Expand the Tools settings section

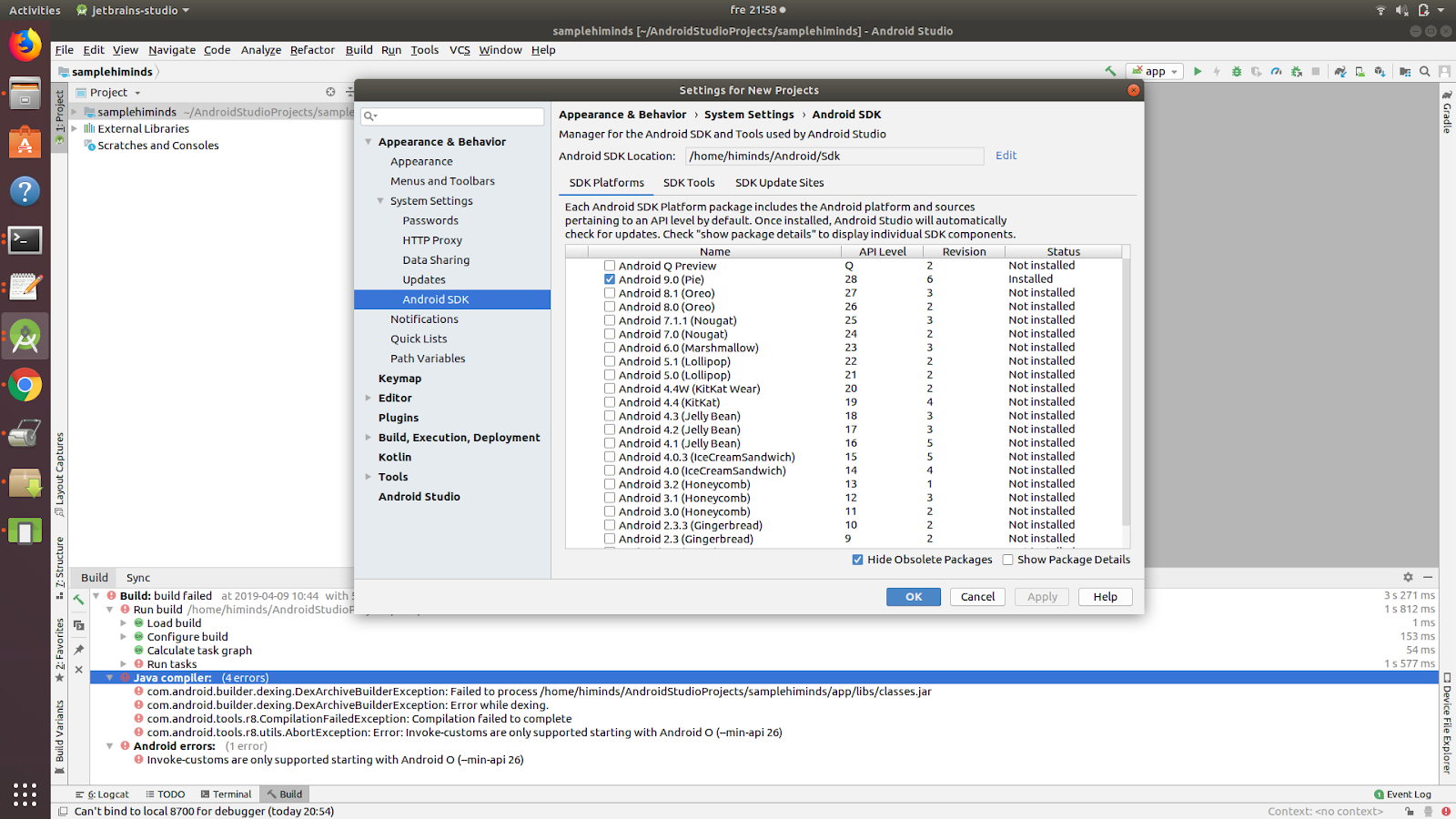coord(369,477)
